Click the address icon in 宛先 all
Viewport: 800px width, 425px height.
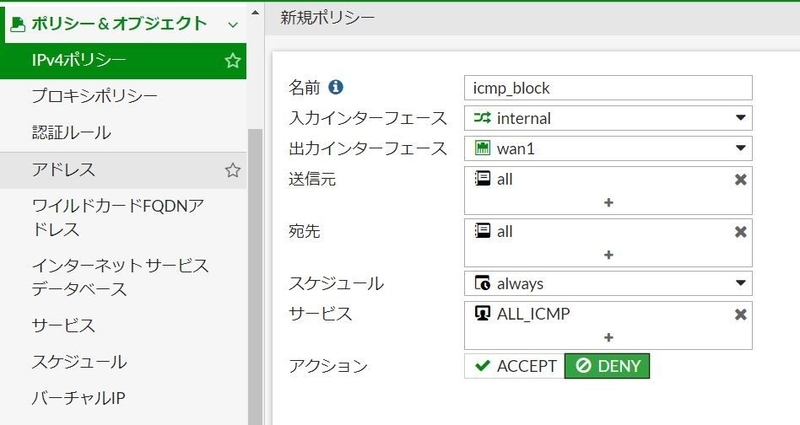pos(482,231)
